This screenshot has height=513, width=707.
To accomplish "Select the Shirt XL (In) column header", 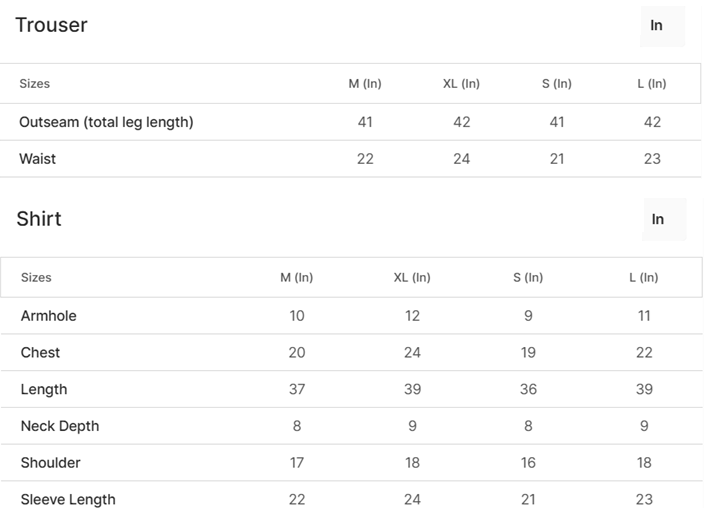I will coord(412,277).
